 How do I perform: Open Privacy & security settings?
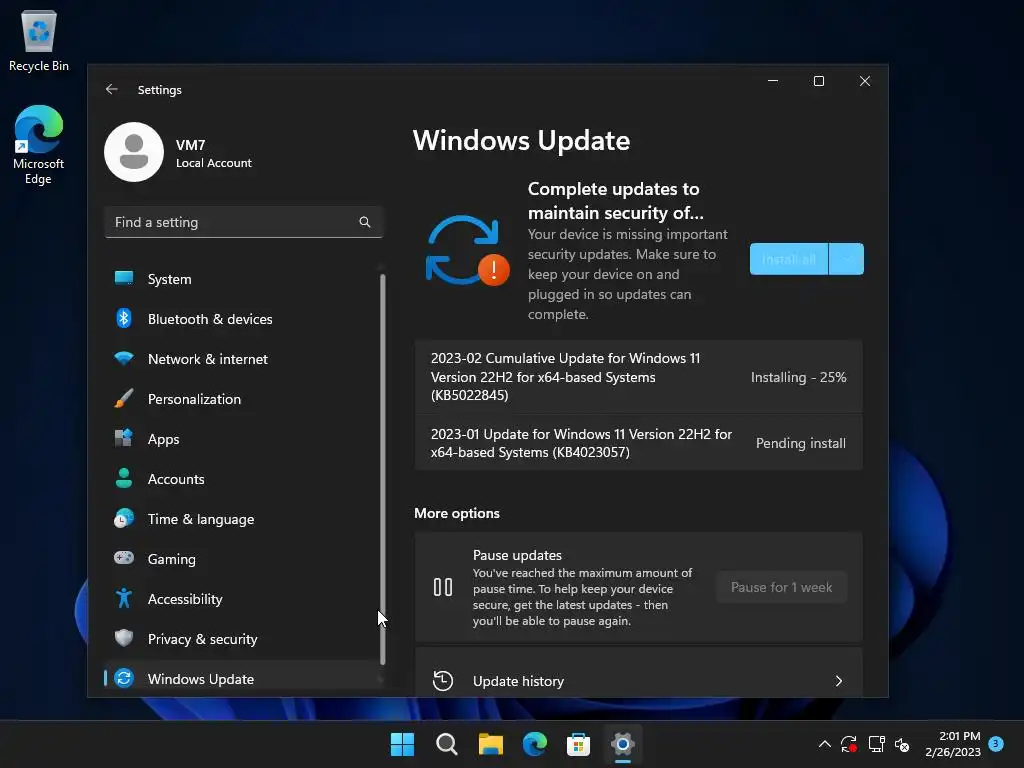point(242,639)
